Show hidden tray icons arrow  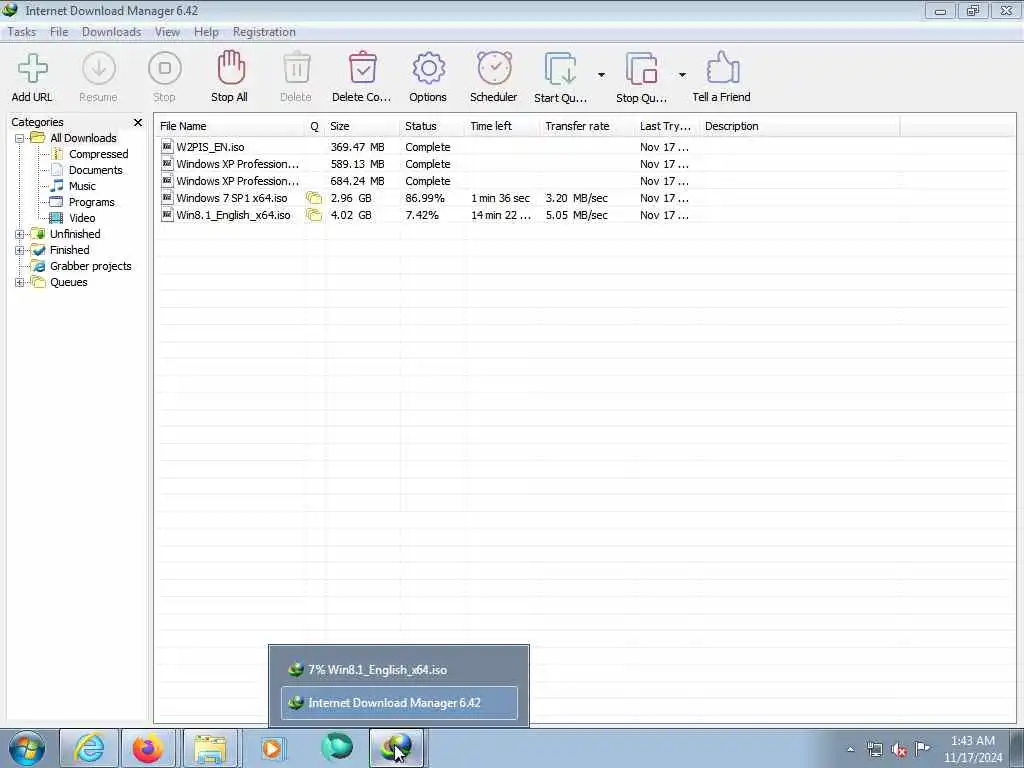(850, 750)
